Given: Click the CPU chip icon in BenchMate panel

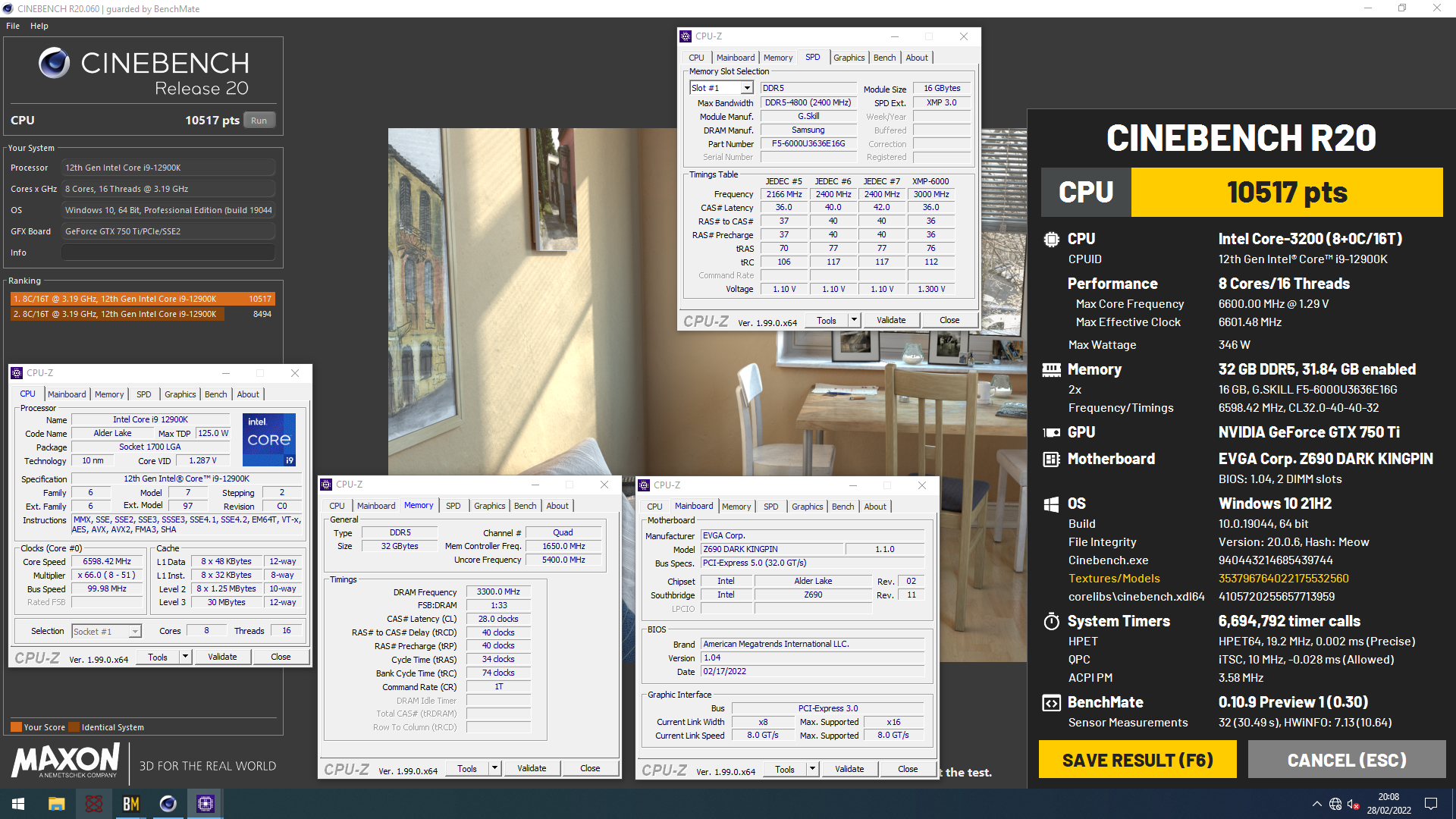Looking at the screenshot, I should point(1051,239).
